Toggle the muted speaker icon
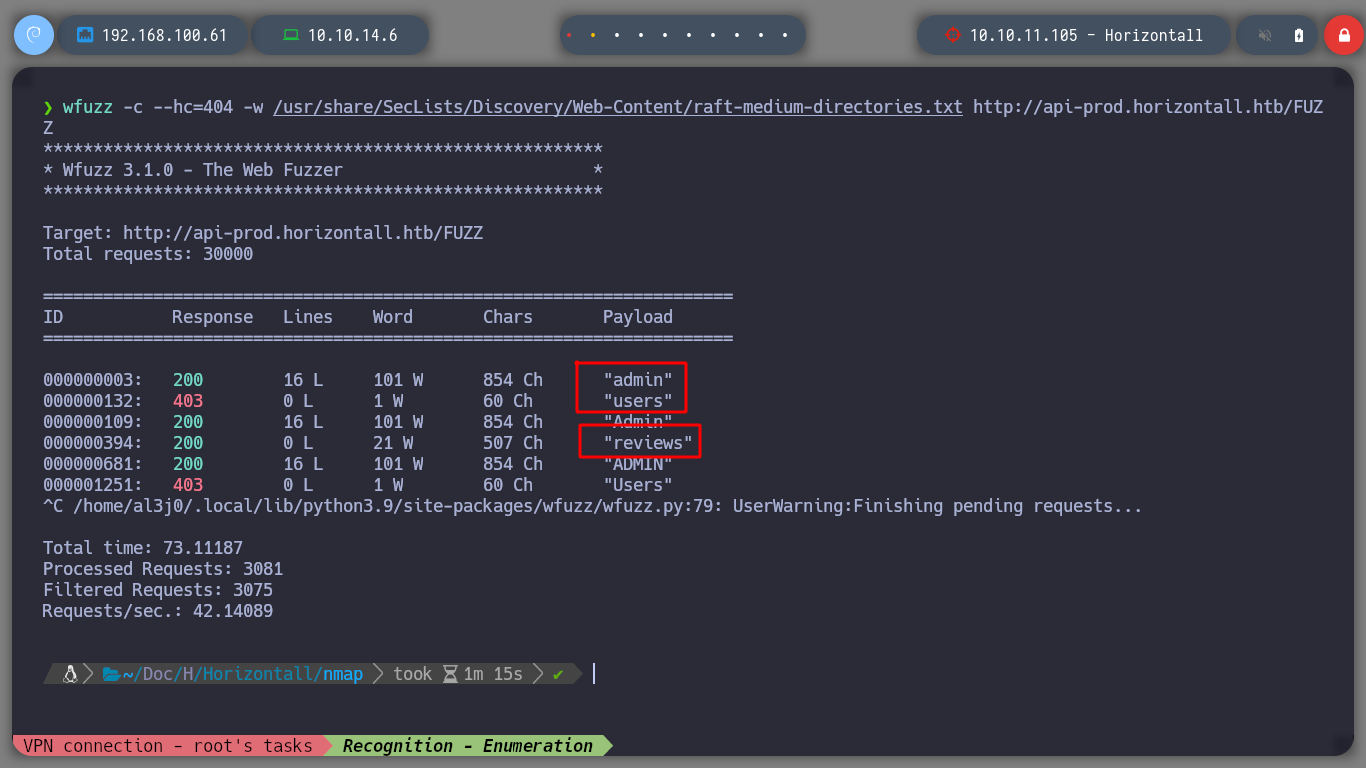 1265,35
